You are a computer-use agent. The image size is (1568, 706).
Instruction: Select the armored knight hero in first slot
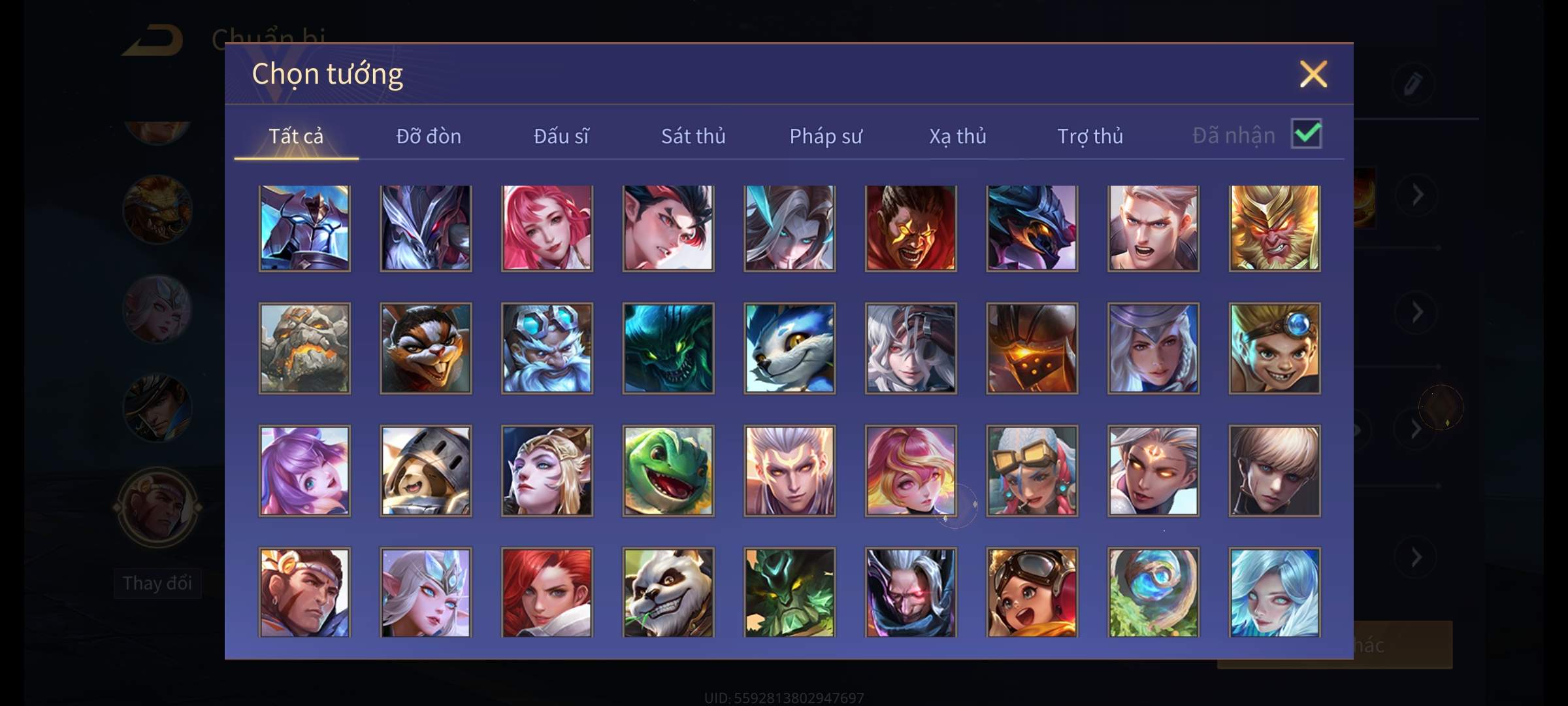coord(304,227)
